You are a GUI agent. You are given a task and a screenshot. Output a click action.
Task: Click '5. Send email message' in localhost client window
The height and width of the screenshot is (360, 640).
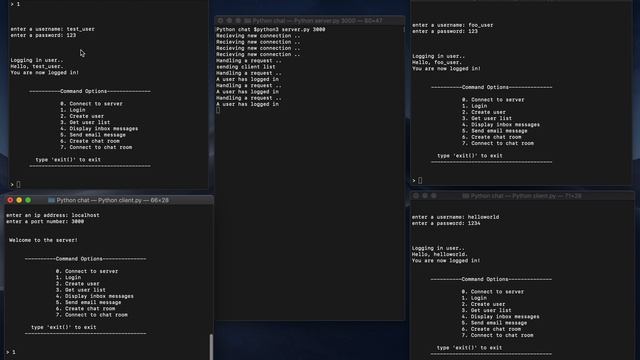89,302
